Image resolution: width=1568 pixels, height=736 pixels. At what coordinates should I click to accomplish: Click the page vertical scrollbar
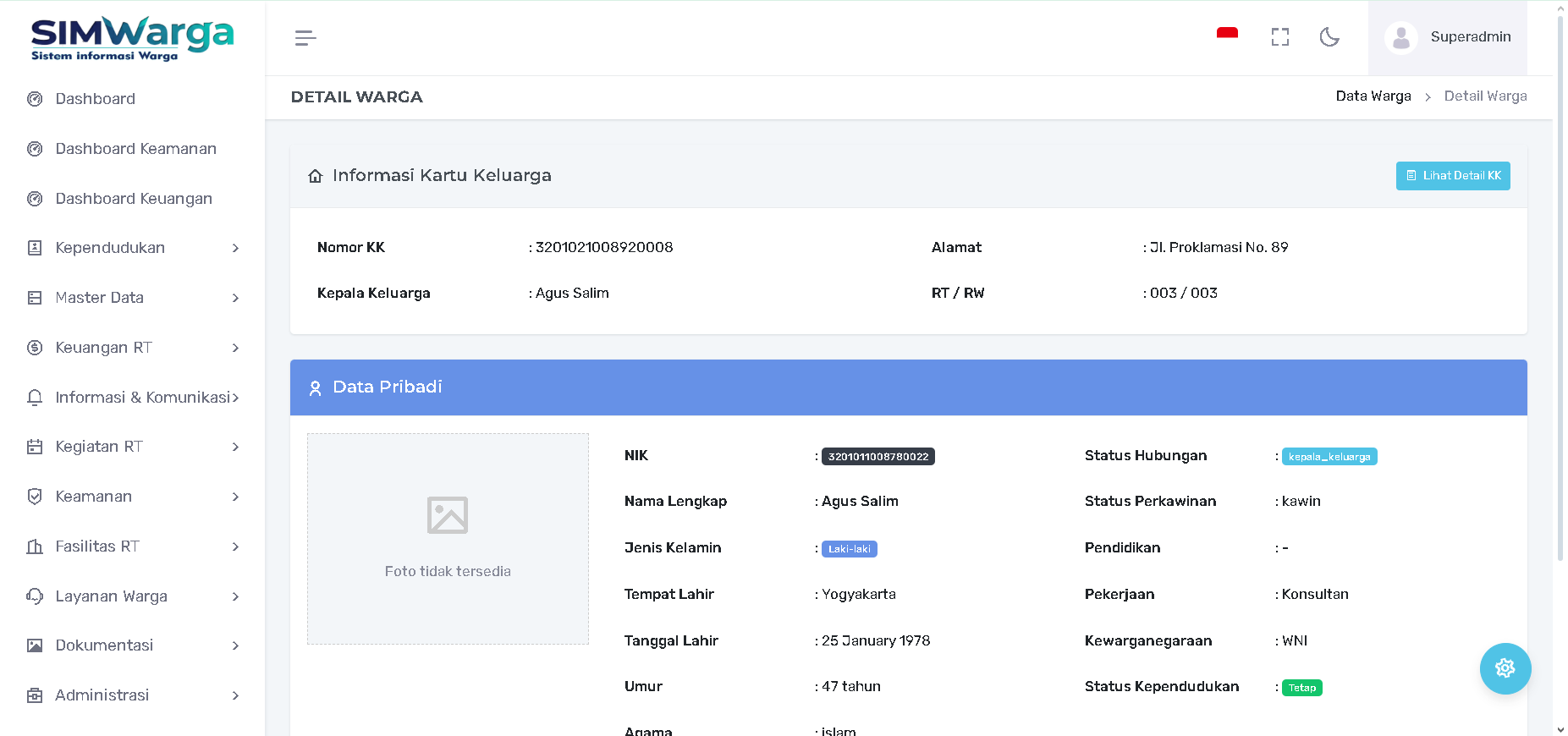tap(1560, 288)
